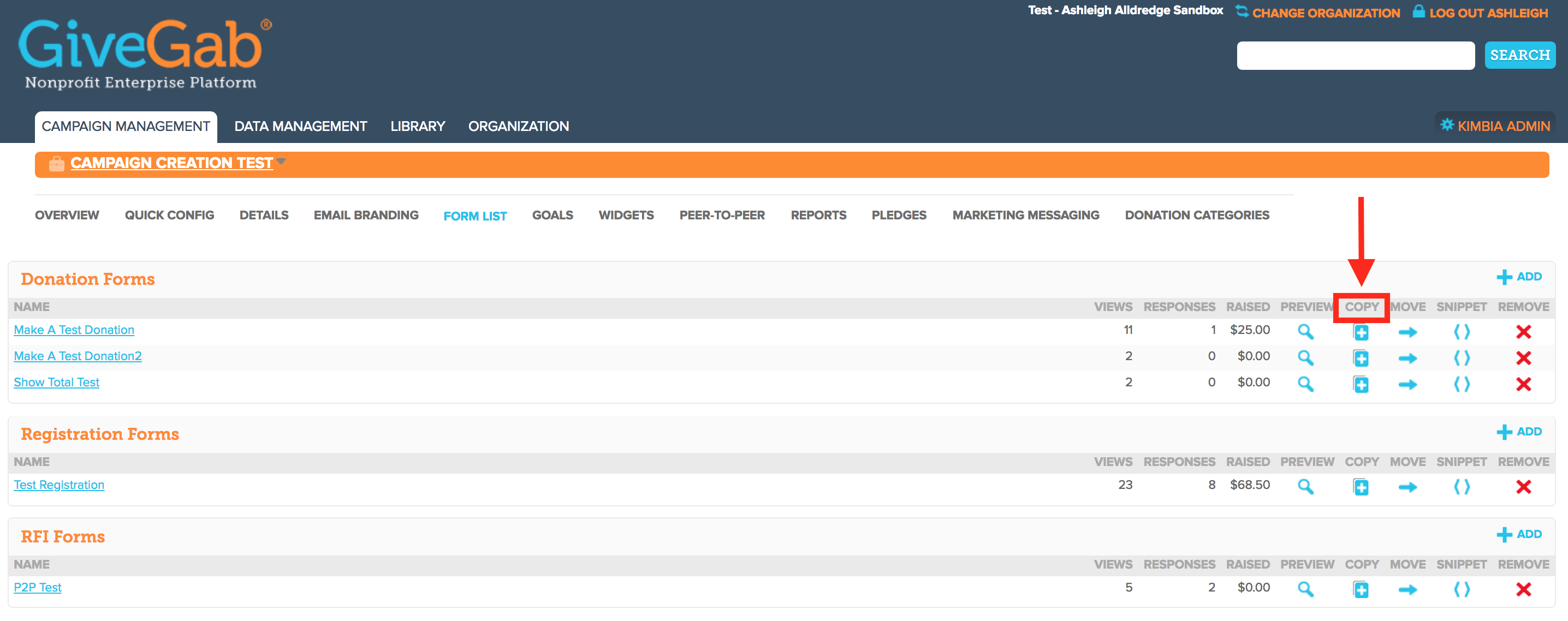Go to the Details sub-tab

tap(264, 216)
